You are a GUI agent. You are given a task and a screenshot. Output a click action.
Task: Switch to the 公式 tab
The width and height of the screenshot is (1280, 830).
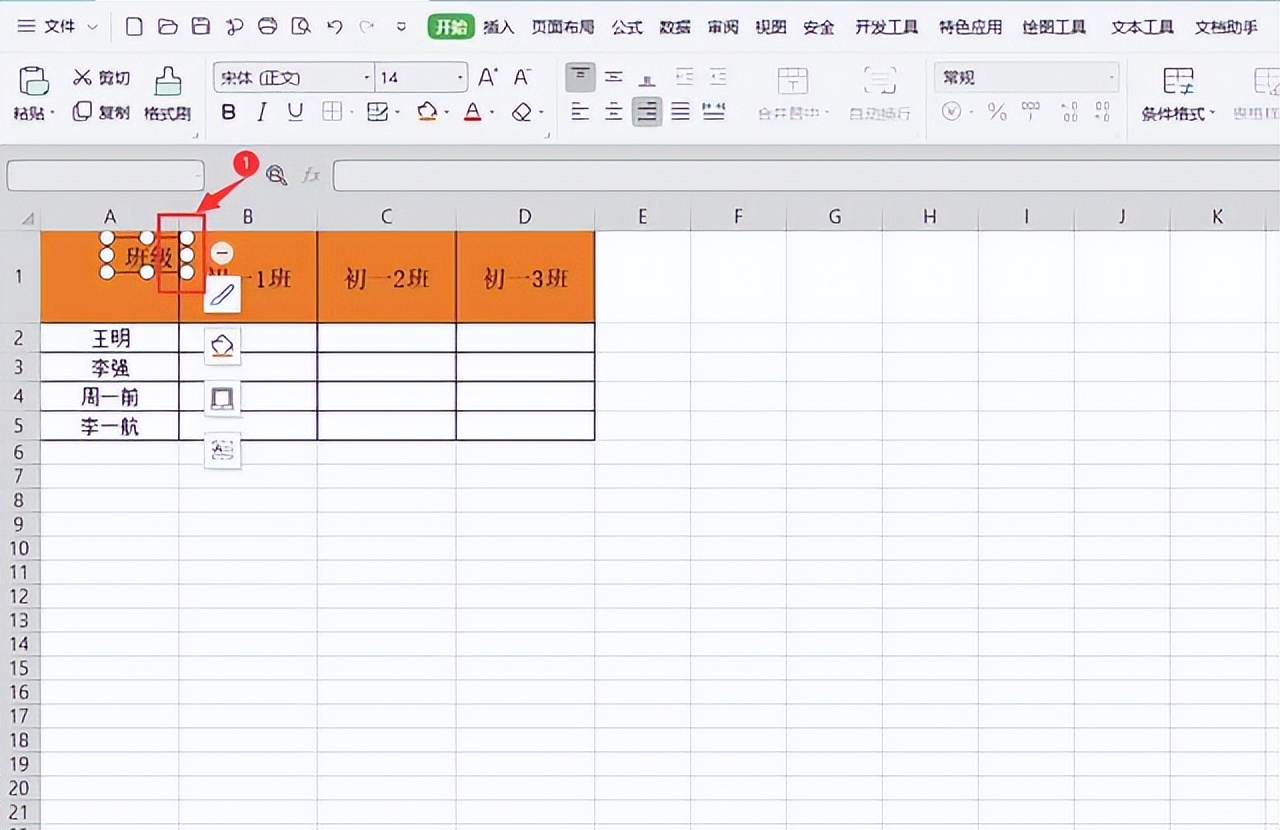coord(627,27)
